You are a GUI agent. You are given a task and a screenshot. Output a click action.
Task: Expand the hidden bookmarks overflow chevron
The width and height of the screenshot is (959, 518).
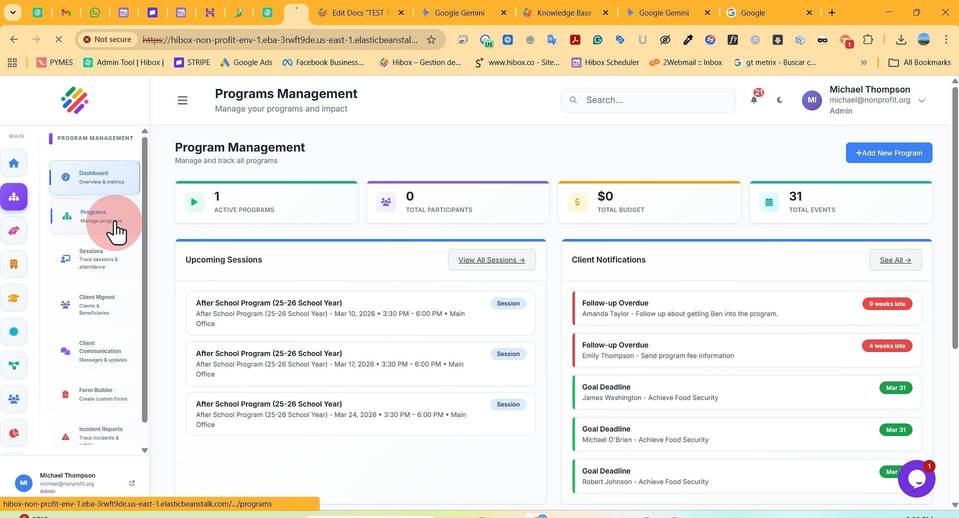[864, 62]
